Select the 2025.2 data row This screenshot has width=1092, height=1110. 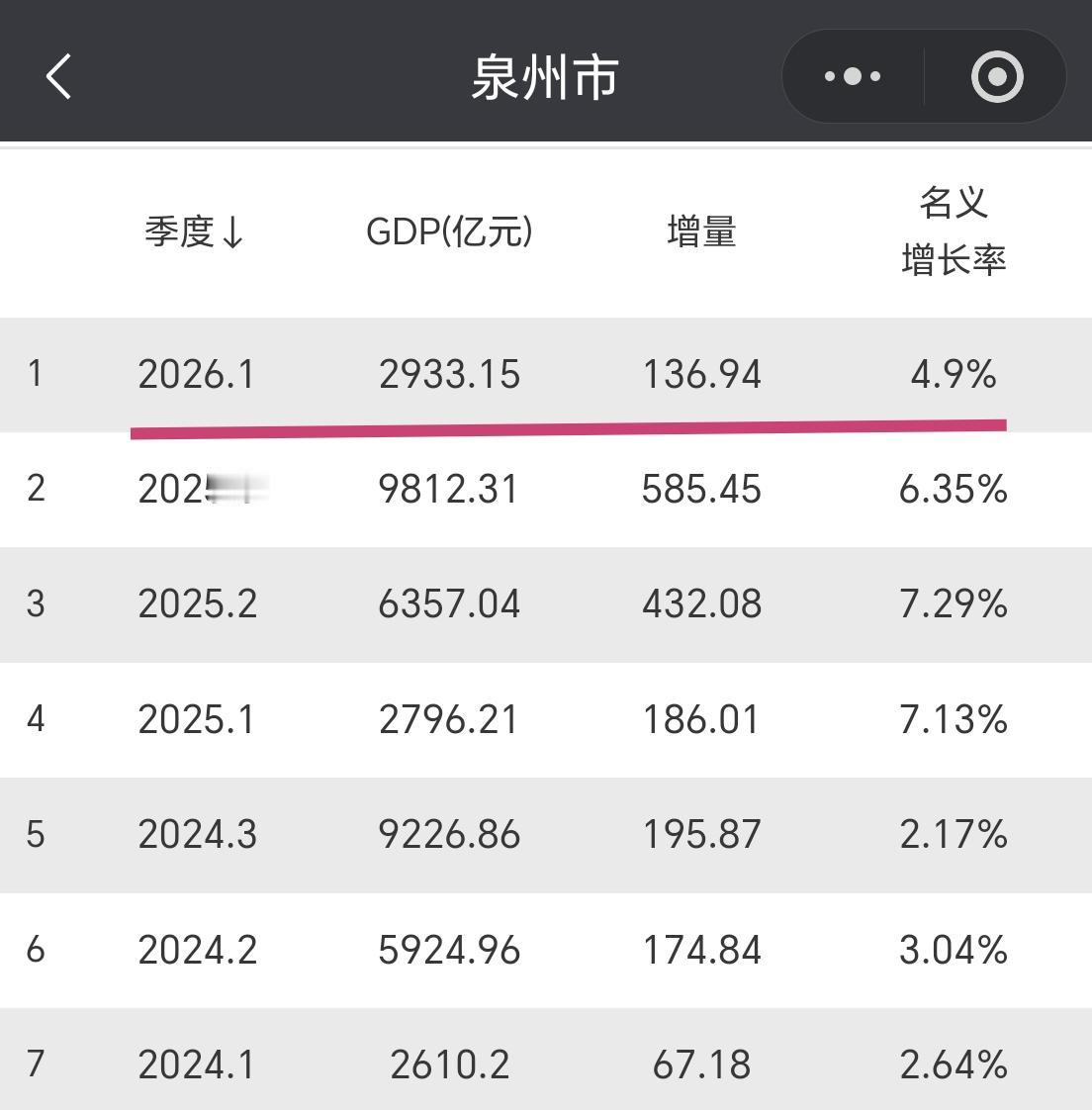coord(544,604)
